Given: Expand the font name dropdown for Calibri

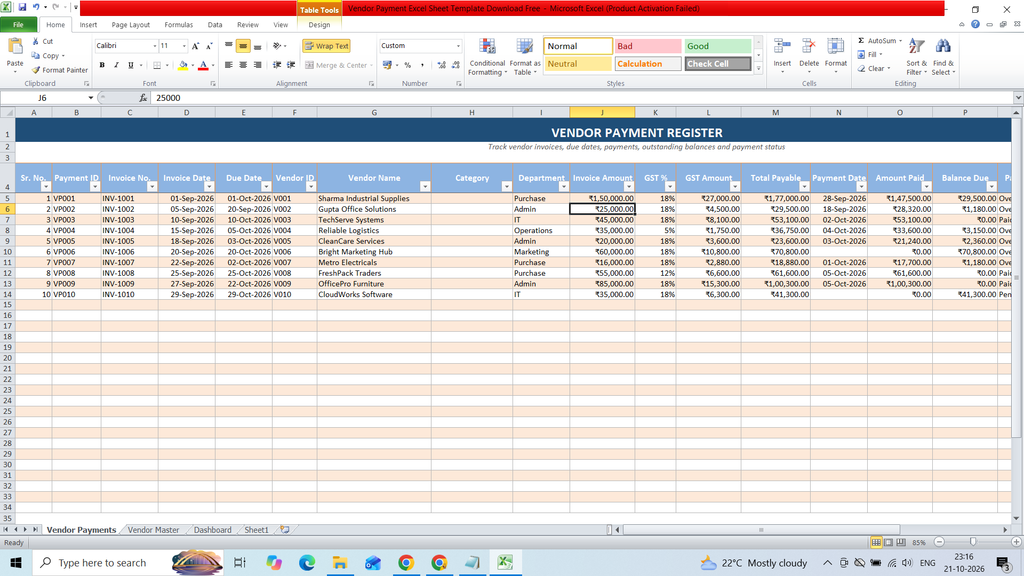Looking at the screenshot, I should pos(155,46).
